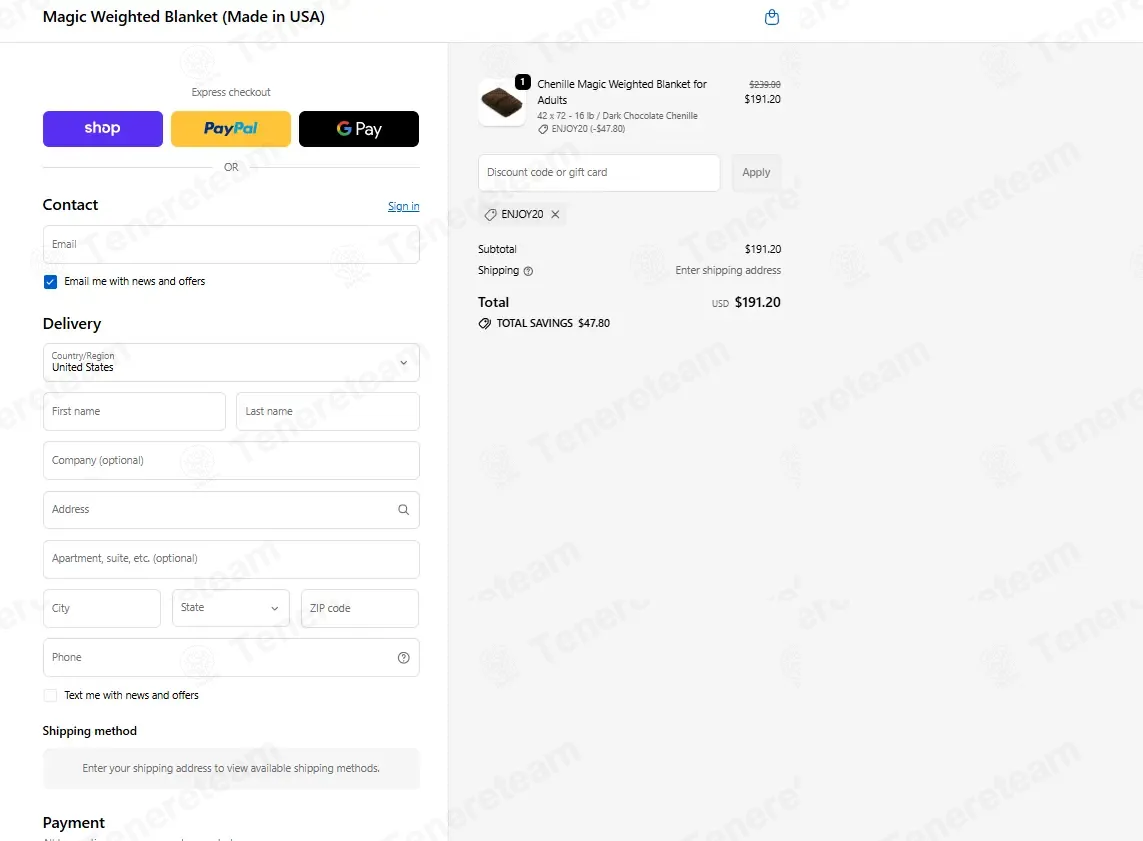
Task: Enable Text me with news and offers
Action: (x=50, y=695)
